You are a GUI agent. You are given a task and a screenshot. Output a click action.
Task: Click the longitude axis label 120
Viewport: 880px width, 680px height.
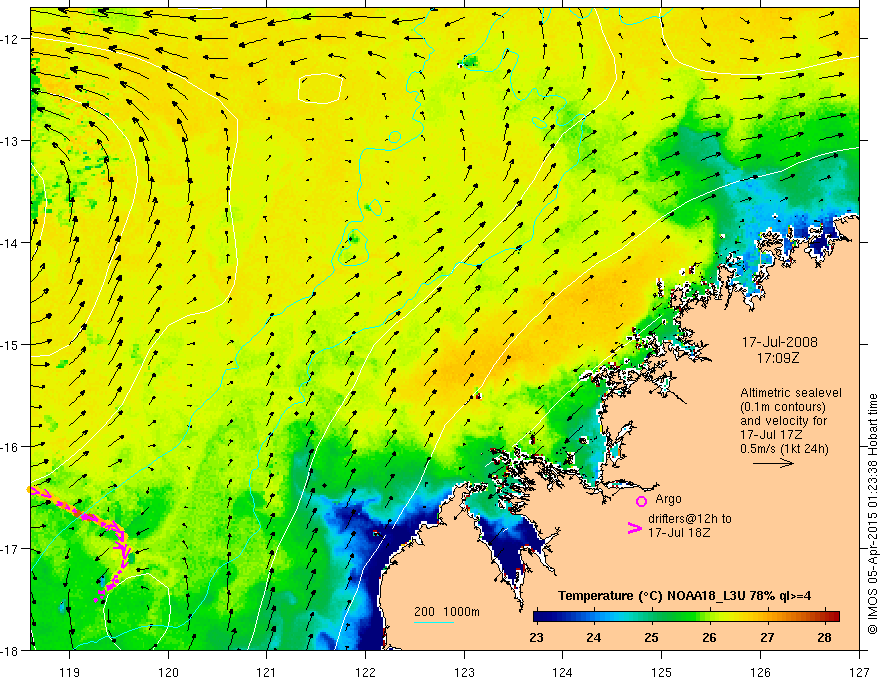click(168, 672)
